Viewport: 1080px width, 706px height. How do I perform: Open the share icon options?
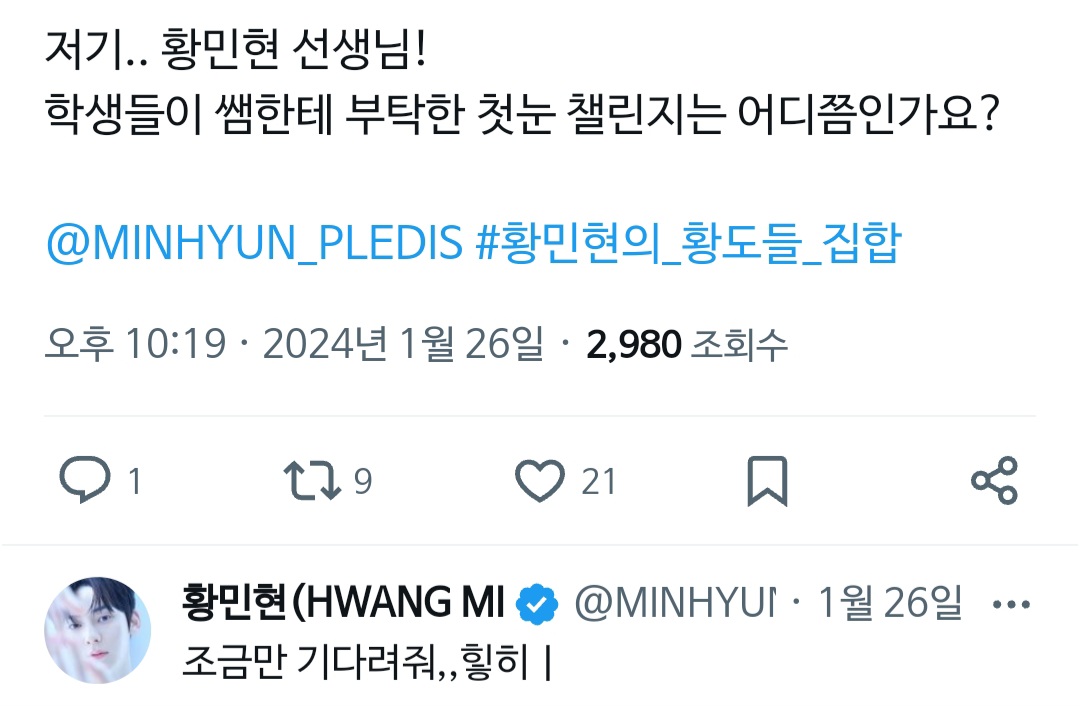995,480
